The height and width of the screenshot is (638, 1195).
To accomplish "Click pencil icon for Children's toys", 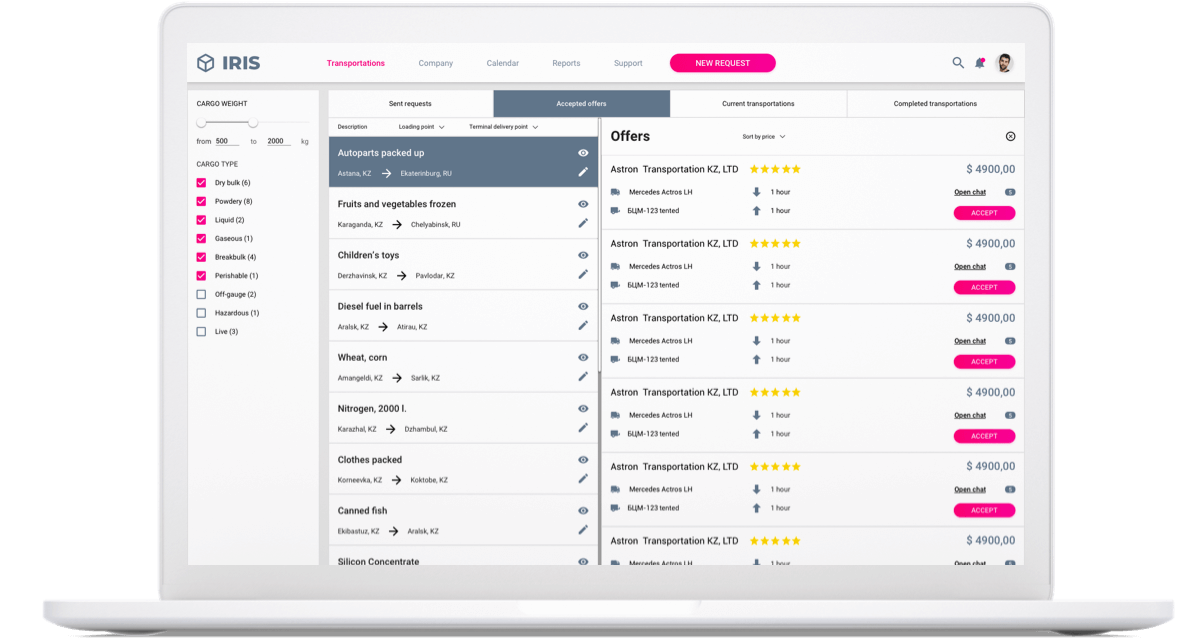I will point(583,274).
